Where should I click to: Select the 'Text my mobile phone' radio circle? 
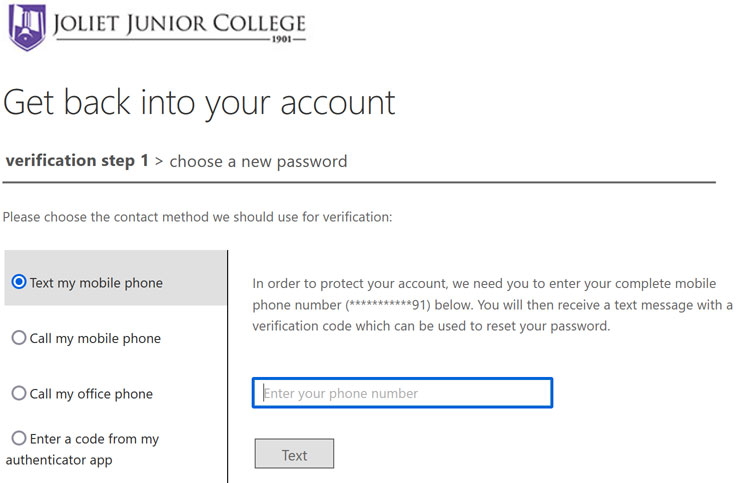[18, 283]
